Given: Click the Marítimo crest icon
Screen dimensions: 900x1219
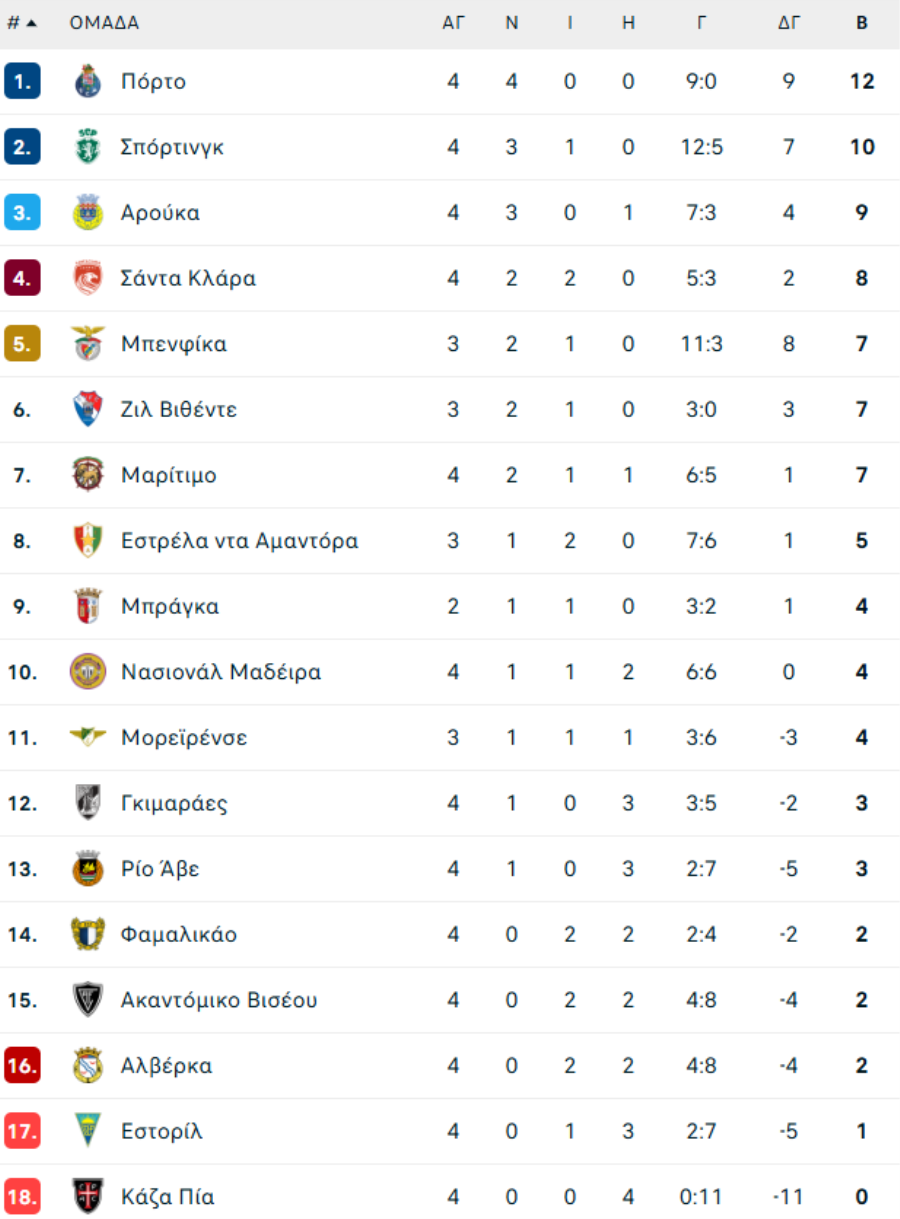Looking at the screenshot, I should 88,475.
